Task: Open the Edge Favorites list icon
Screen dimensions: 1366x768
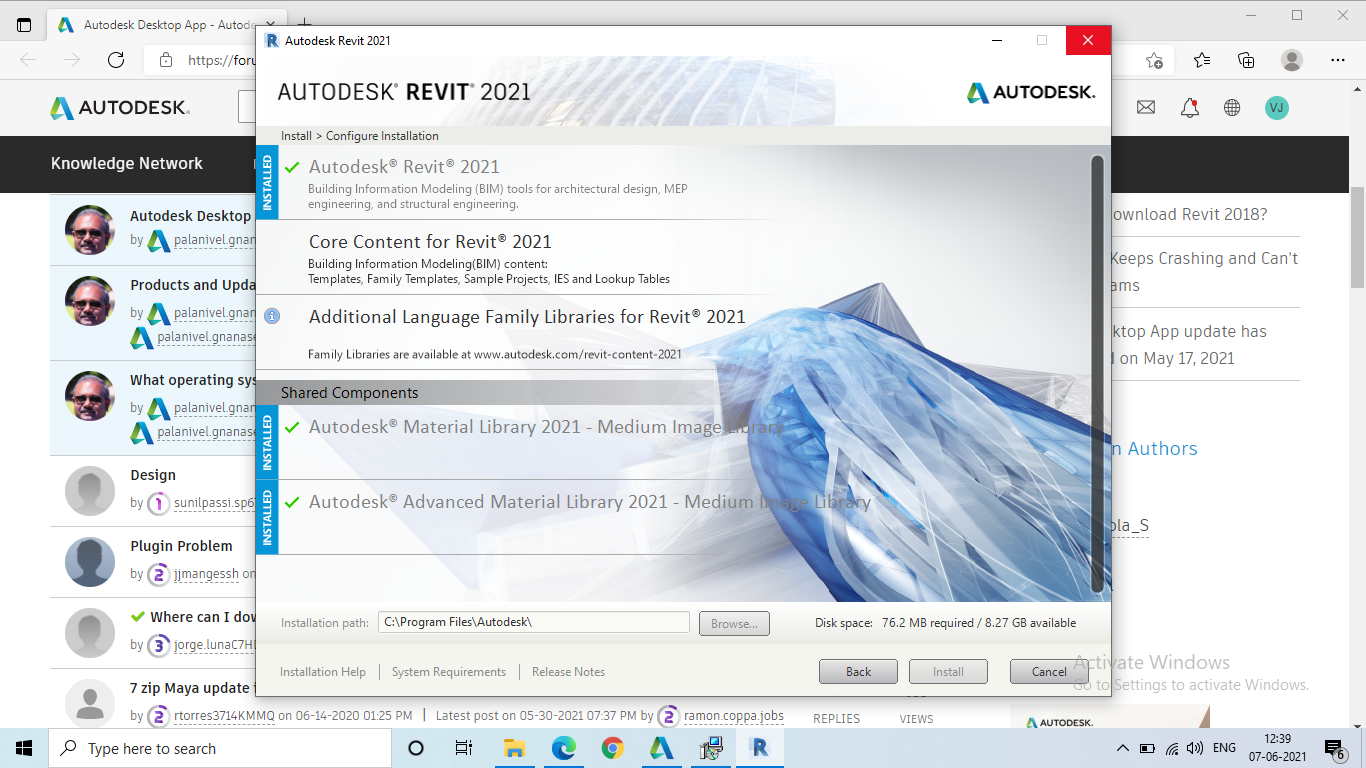Action: pyautogui.click(x=1202, y=60)
